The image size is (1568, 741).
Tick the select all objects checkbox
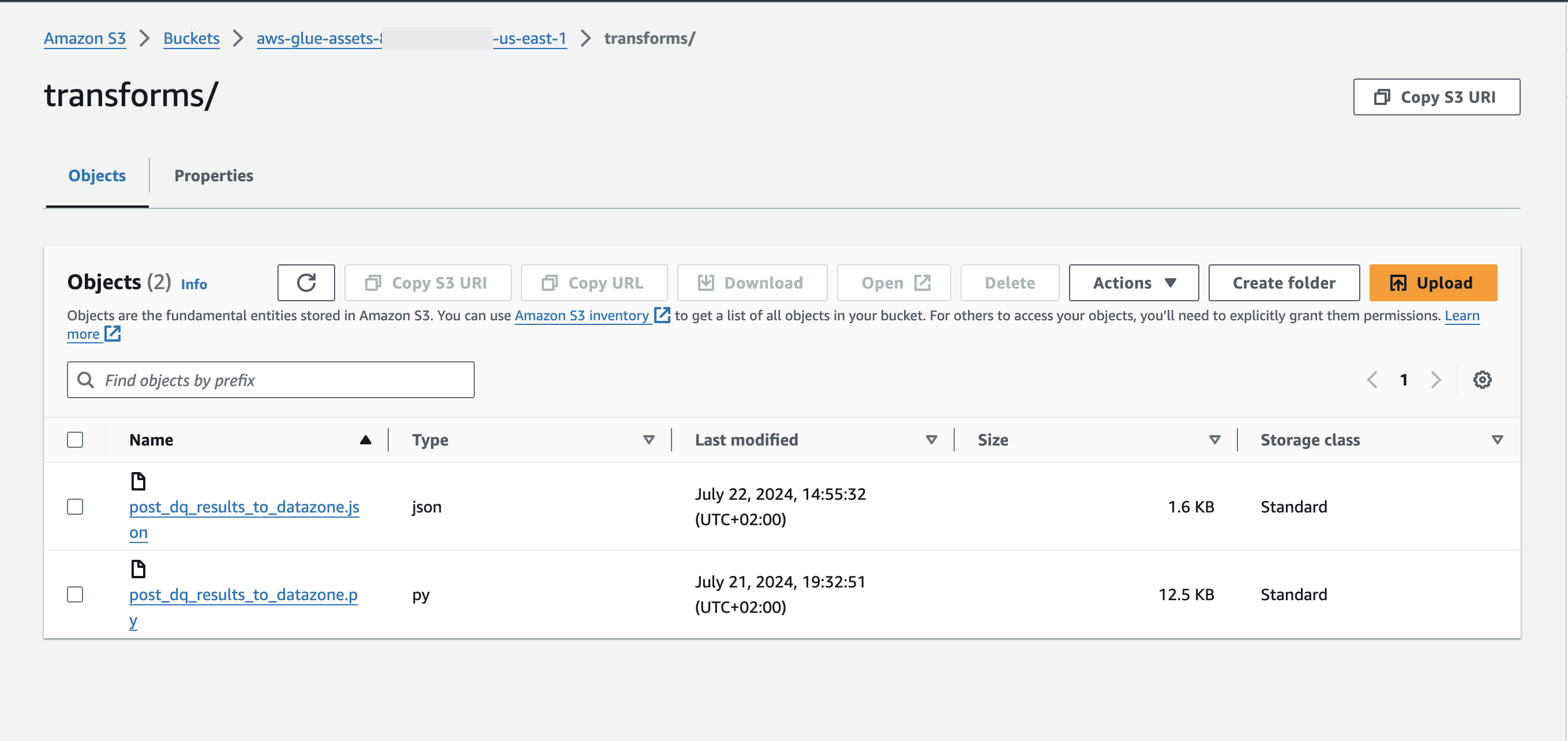click(75, 440)
